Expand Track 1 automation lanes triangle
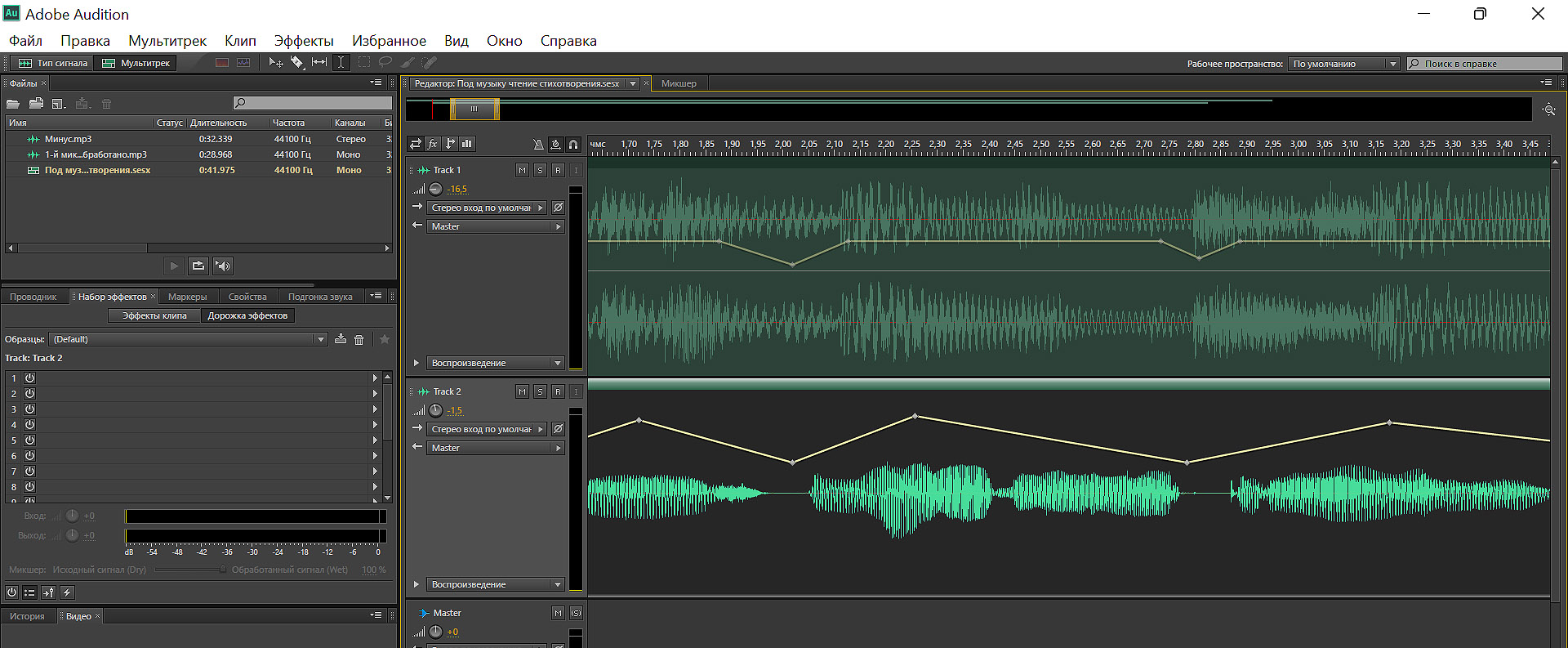Screen dimensions: 1568x648 416,363
